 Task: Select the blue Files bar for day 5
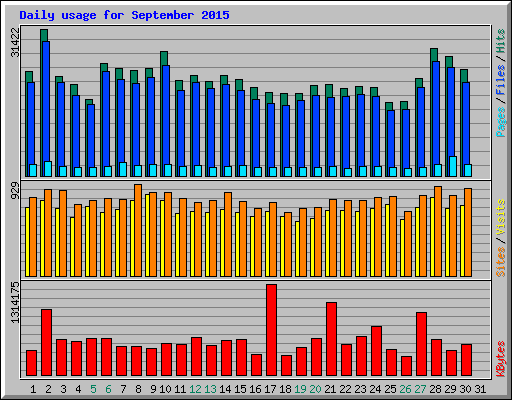[91, 136]
